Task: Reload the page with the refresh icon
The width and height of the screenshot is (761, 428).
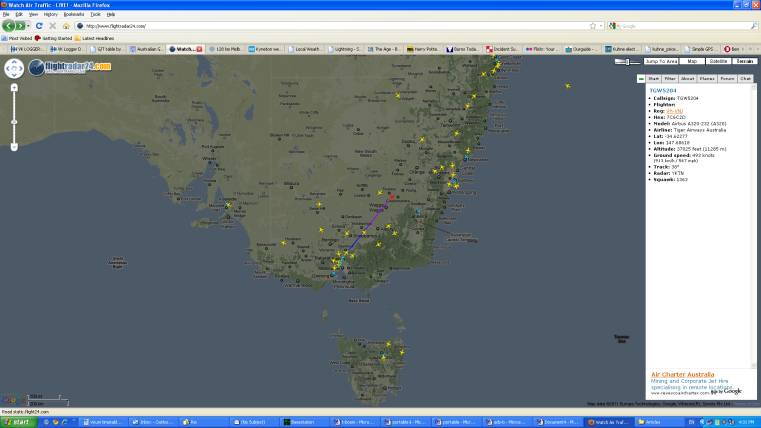Action: 39,26
